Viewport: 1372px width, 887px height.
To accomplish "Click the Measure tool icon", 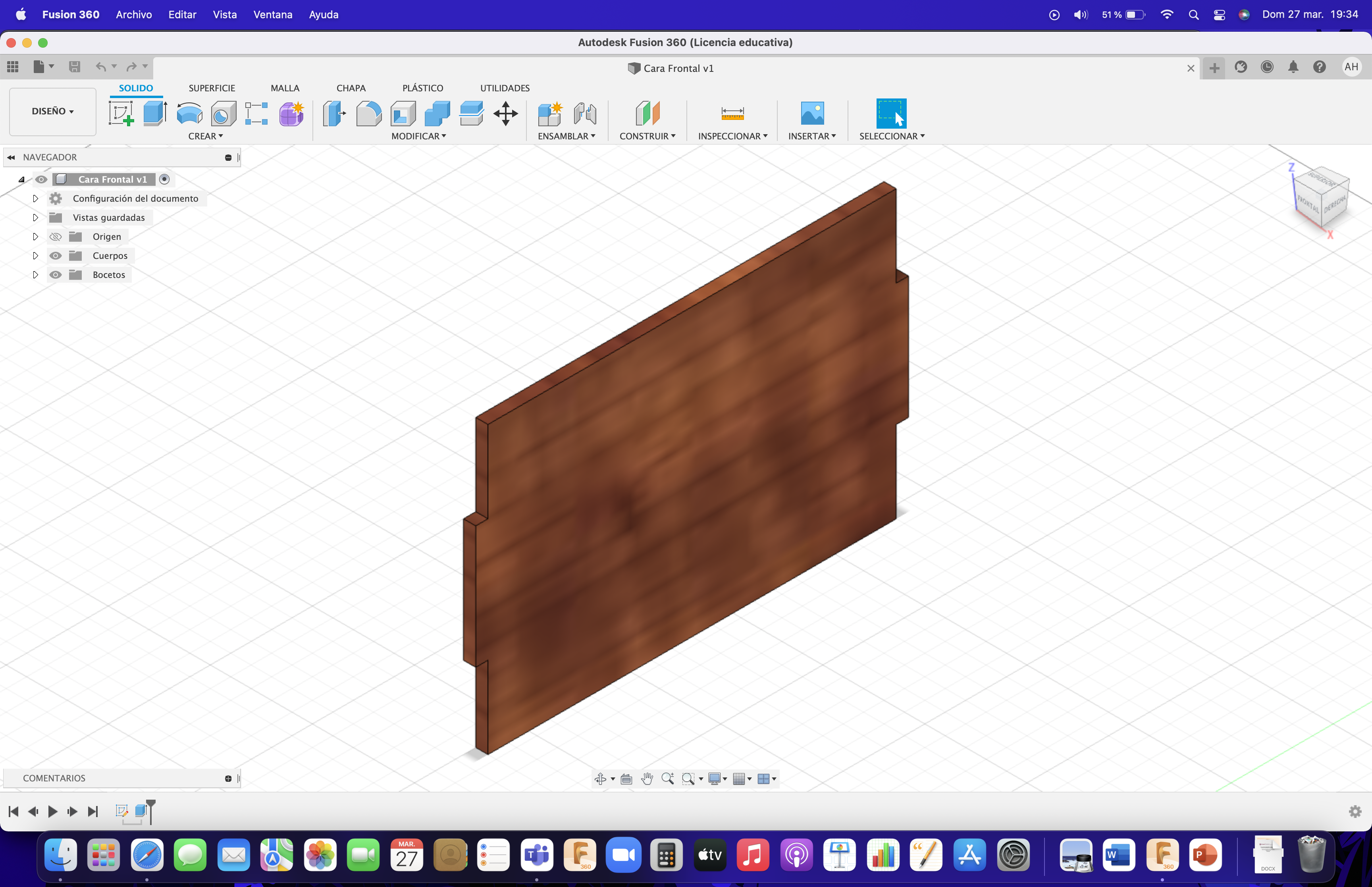I will point(732,113).
